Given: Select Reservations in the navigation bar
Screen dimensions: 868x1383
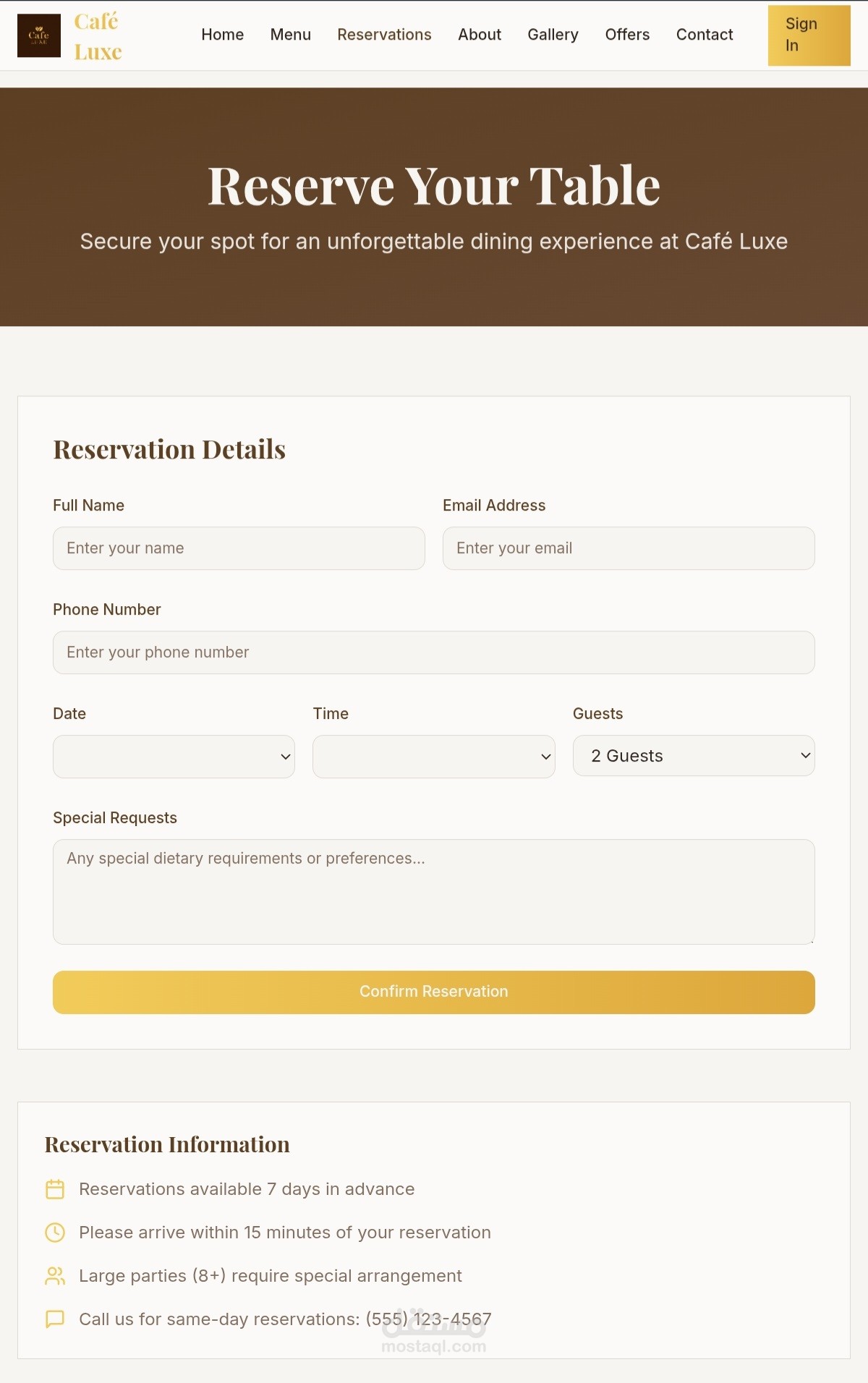Looking at the screenshot, I should click(x=384, y=35).
